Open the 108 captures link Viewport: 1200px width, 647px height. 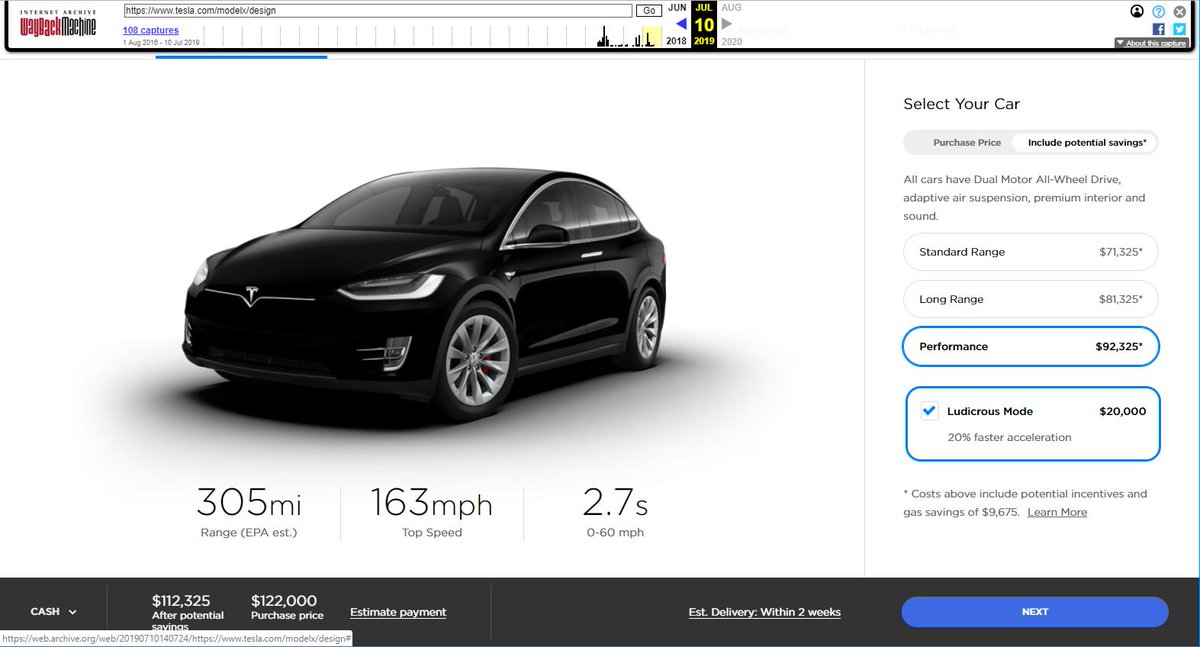click(150, 30)
